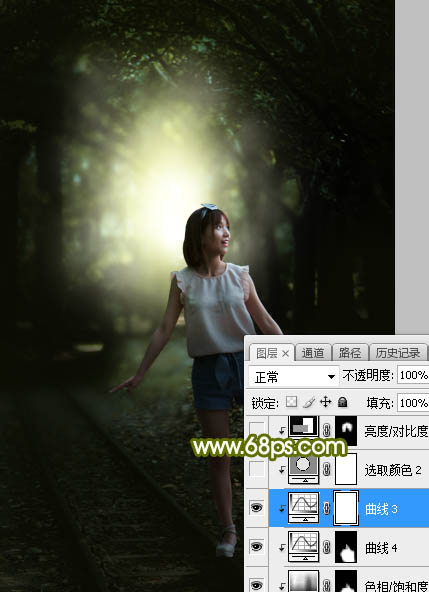Show the 选取颜色 2 layer
Screen dimensions: 429x592
257,469
